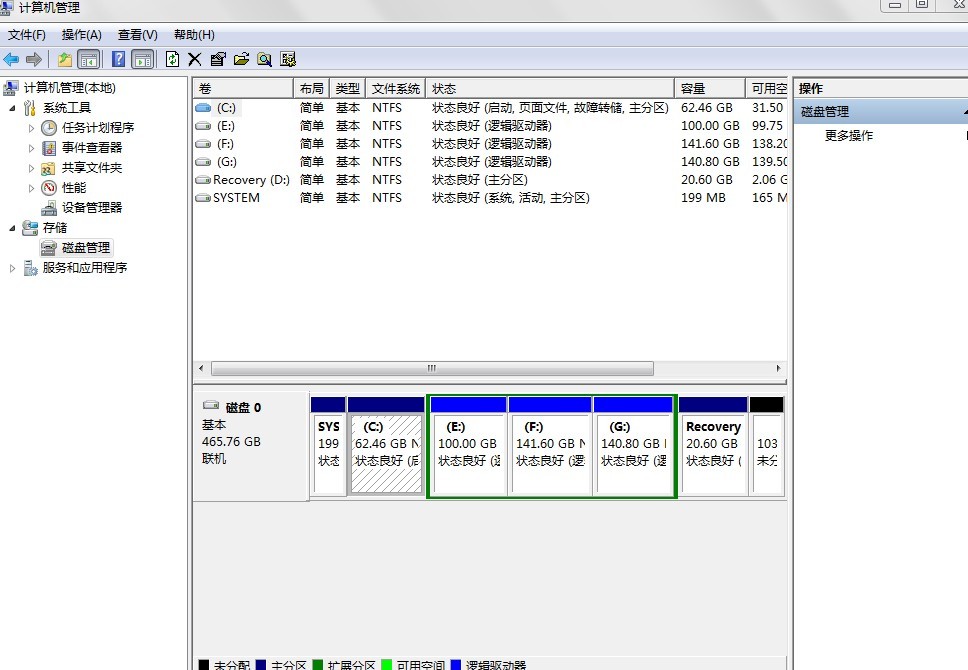Click the 计算机管理(本地) root icon
968x670 pixels.
coord(10,88)
